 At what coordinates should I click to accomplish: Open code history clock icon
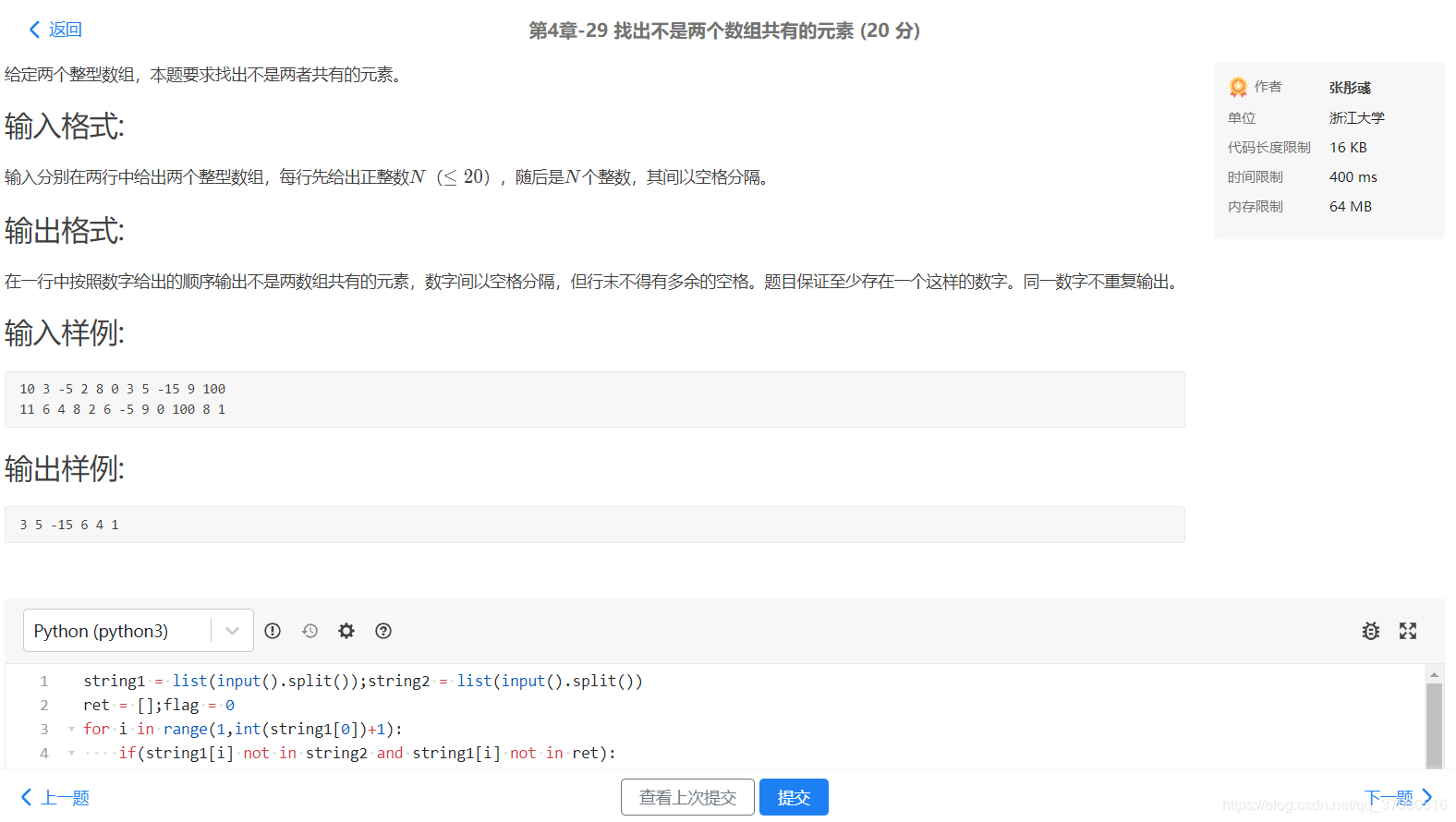(309, 631)
